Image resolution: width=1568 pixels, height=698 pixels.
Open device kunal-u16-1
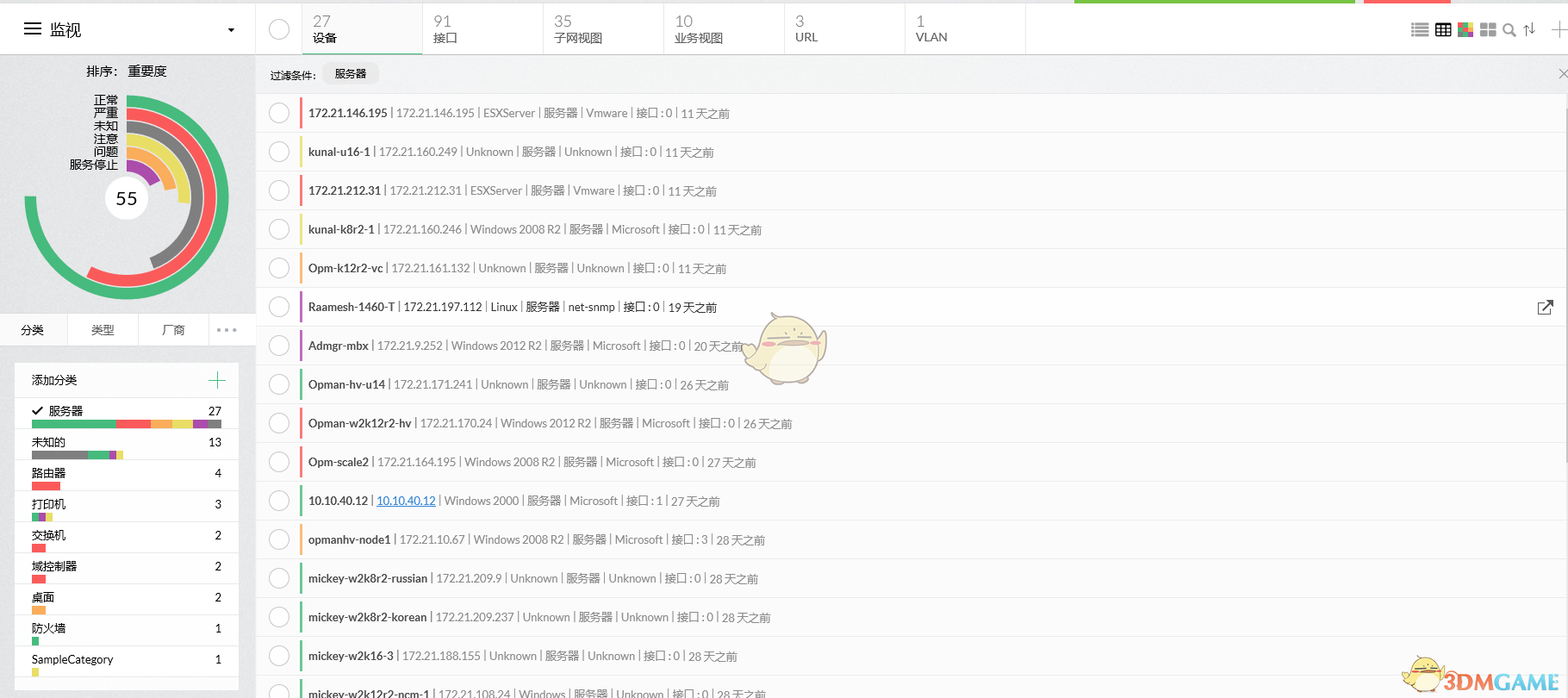click(x=339, y=152)
